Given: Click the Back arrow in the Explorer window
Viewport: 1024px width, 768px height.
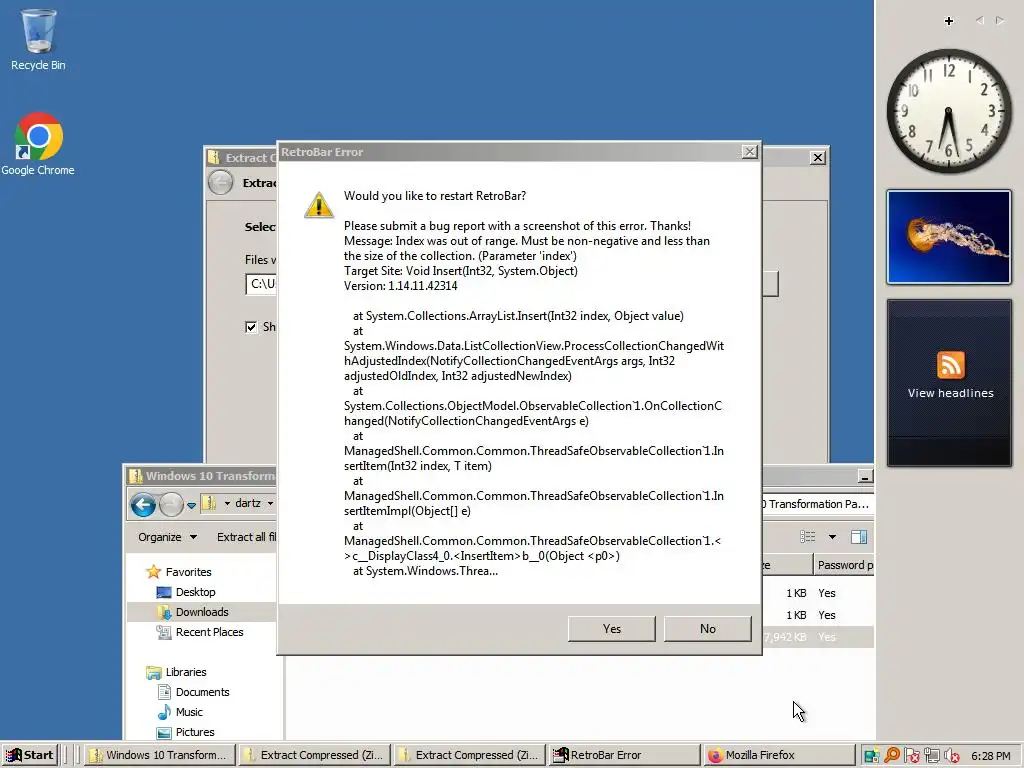Looking at the screenshot, I should (x=143, y=504).
